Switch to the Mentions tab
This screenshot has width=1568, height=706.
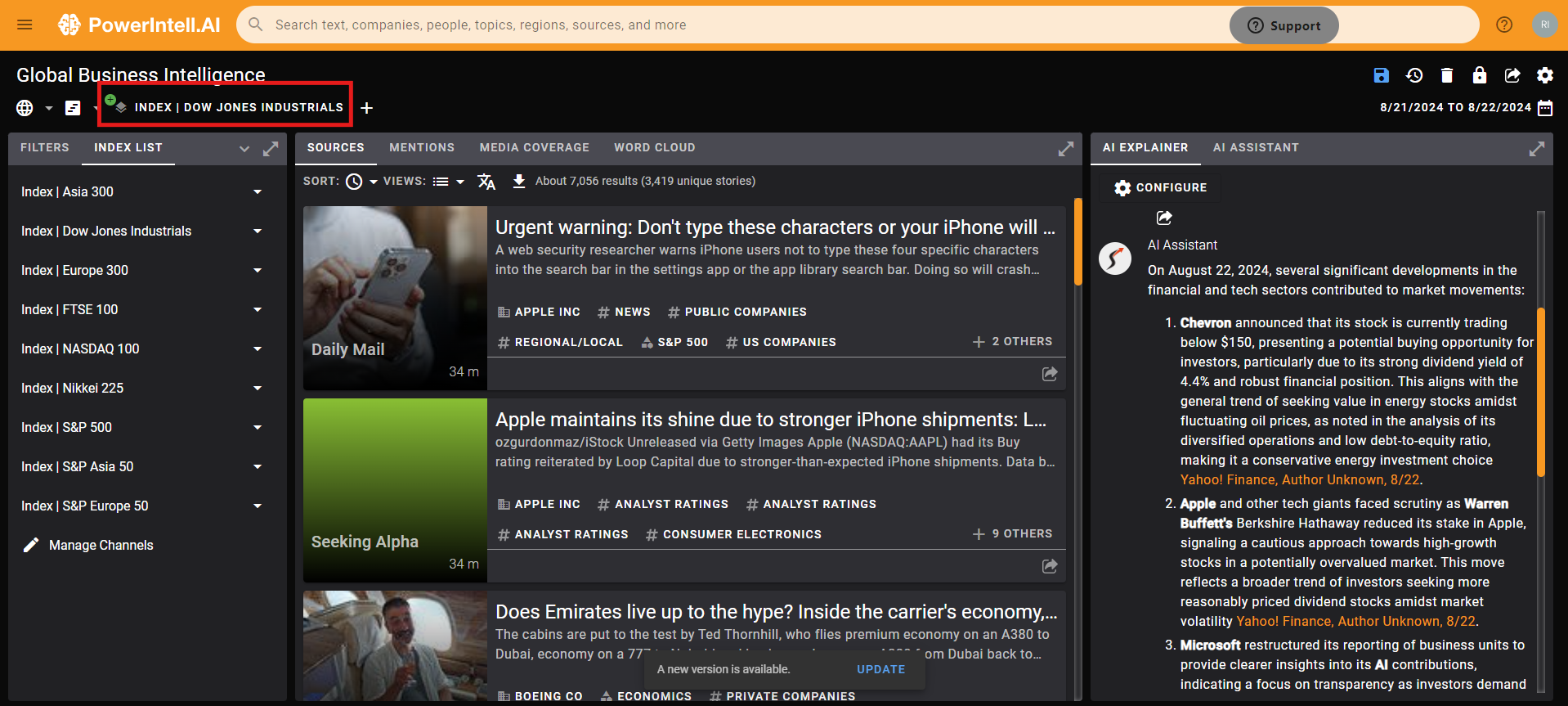click(422, 148)
